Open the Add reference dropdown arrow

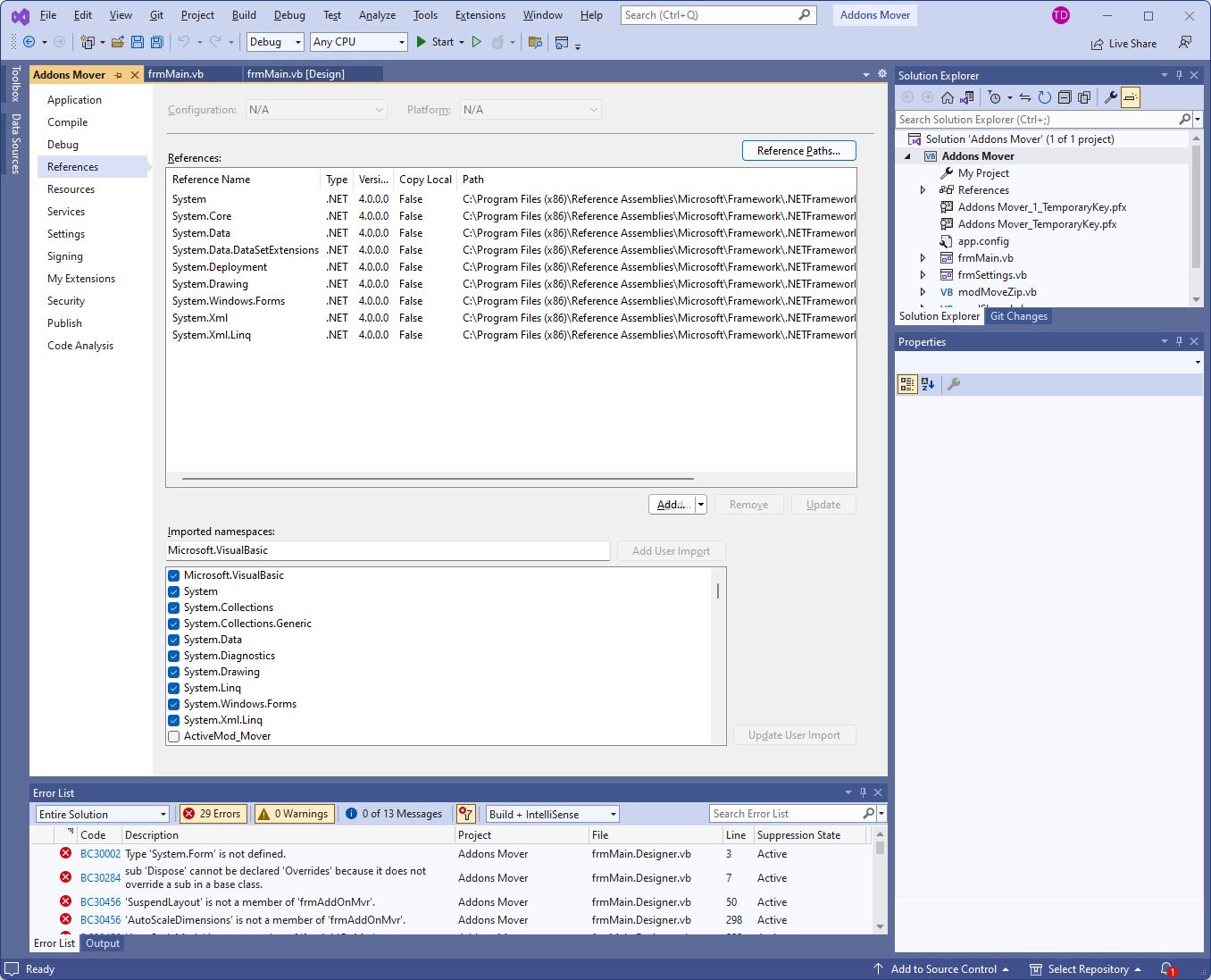(x=701, y=505)
